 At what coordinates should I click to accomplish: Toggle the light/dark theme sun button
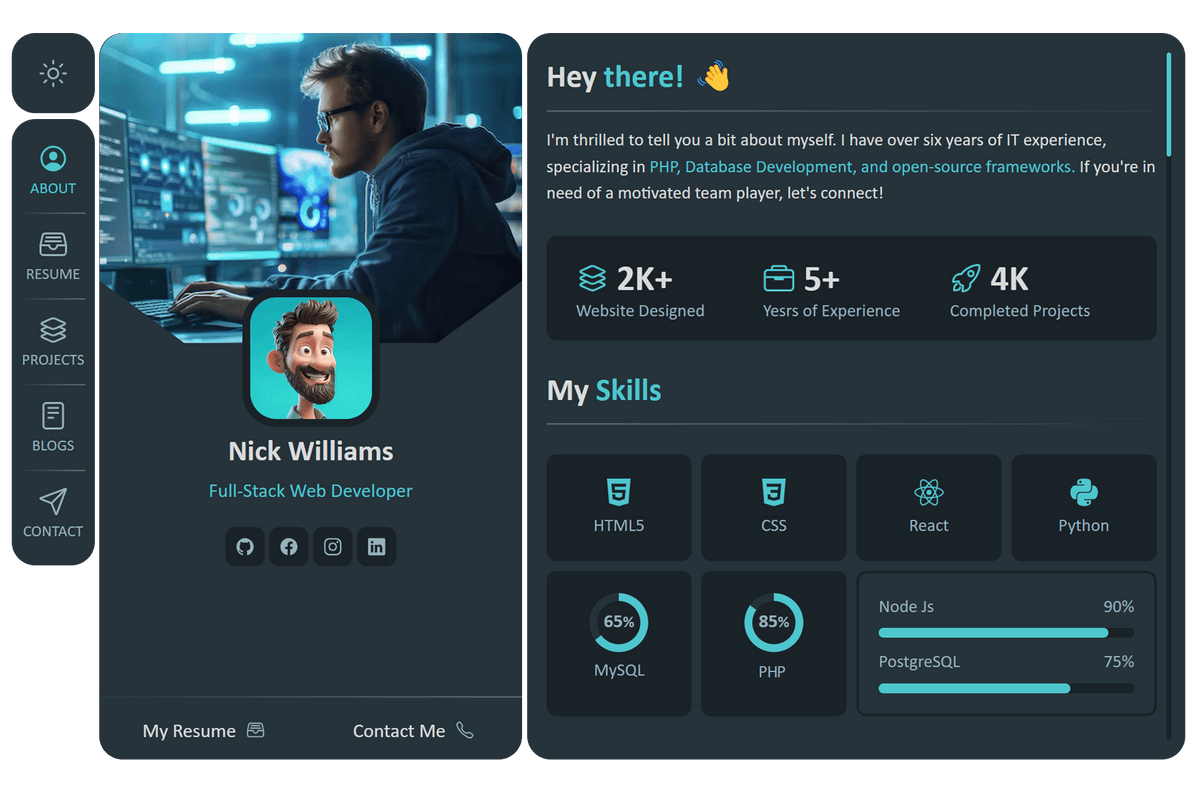53,73
